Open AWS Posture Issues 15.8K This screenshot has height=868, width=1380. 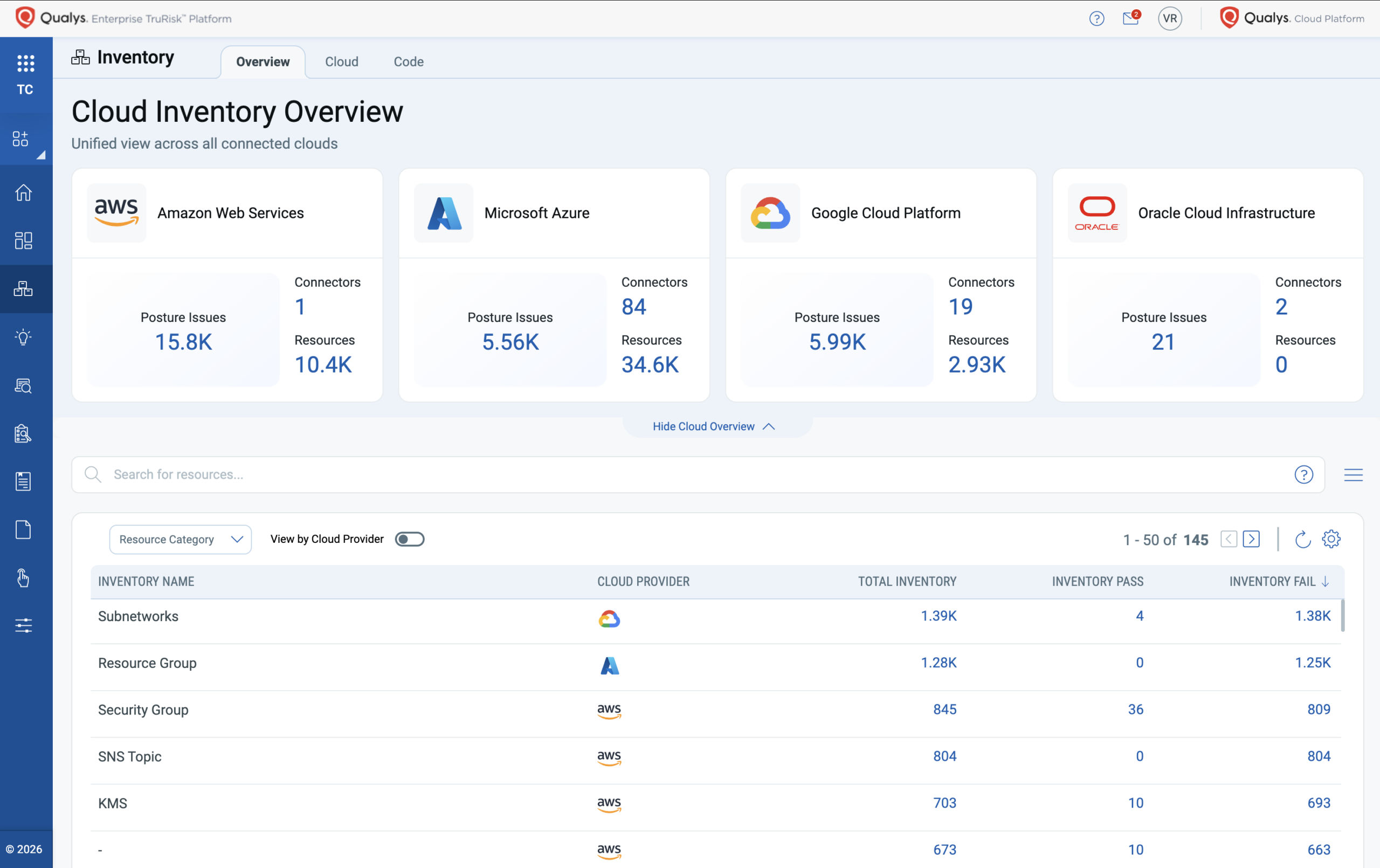coord(183,342)
